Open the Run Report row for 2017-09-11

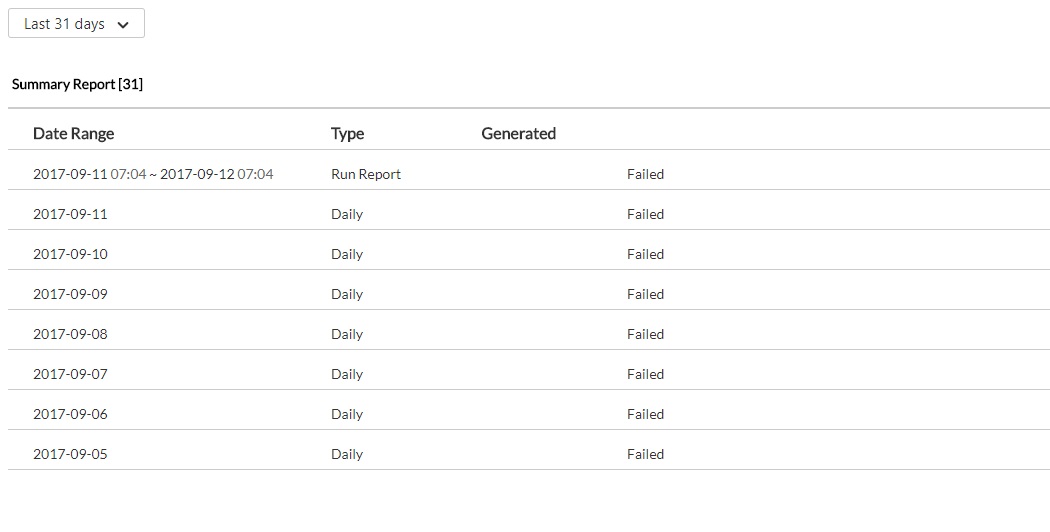(153, 174)
